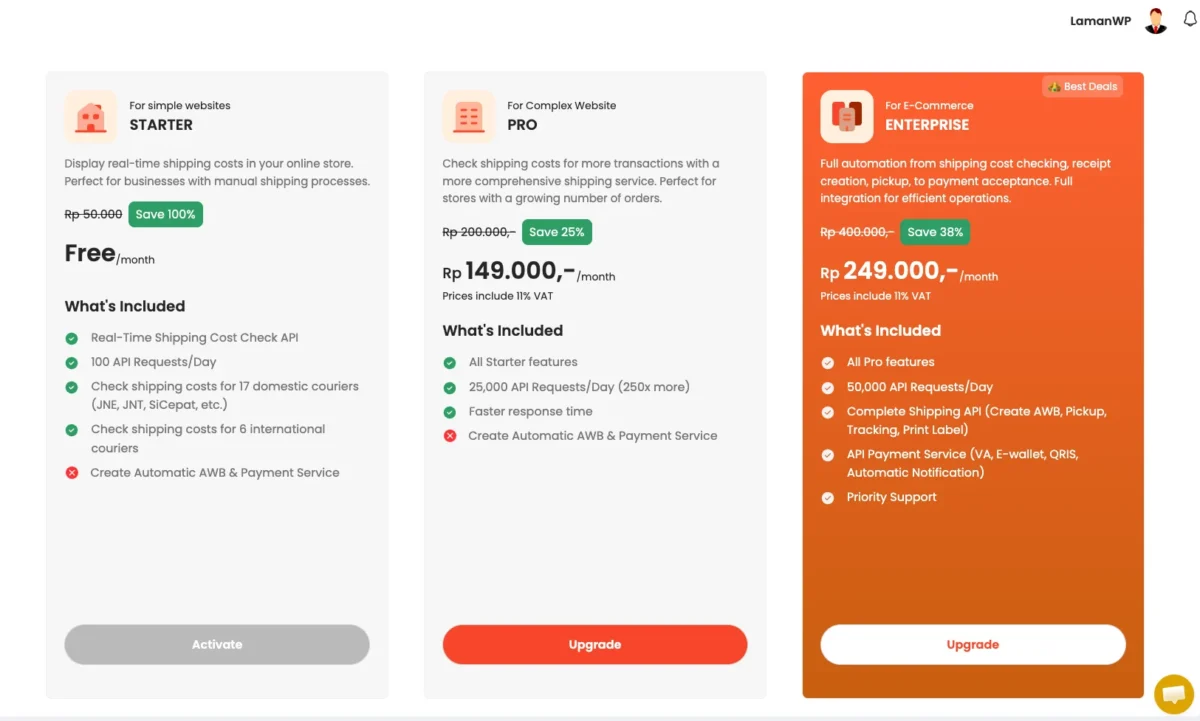
Task: Upgrade to the Enterprise plan
Action: tap(972, 644)
